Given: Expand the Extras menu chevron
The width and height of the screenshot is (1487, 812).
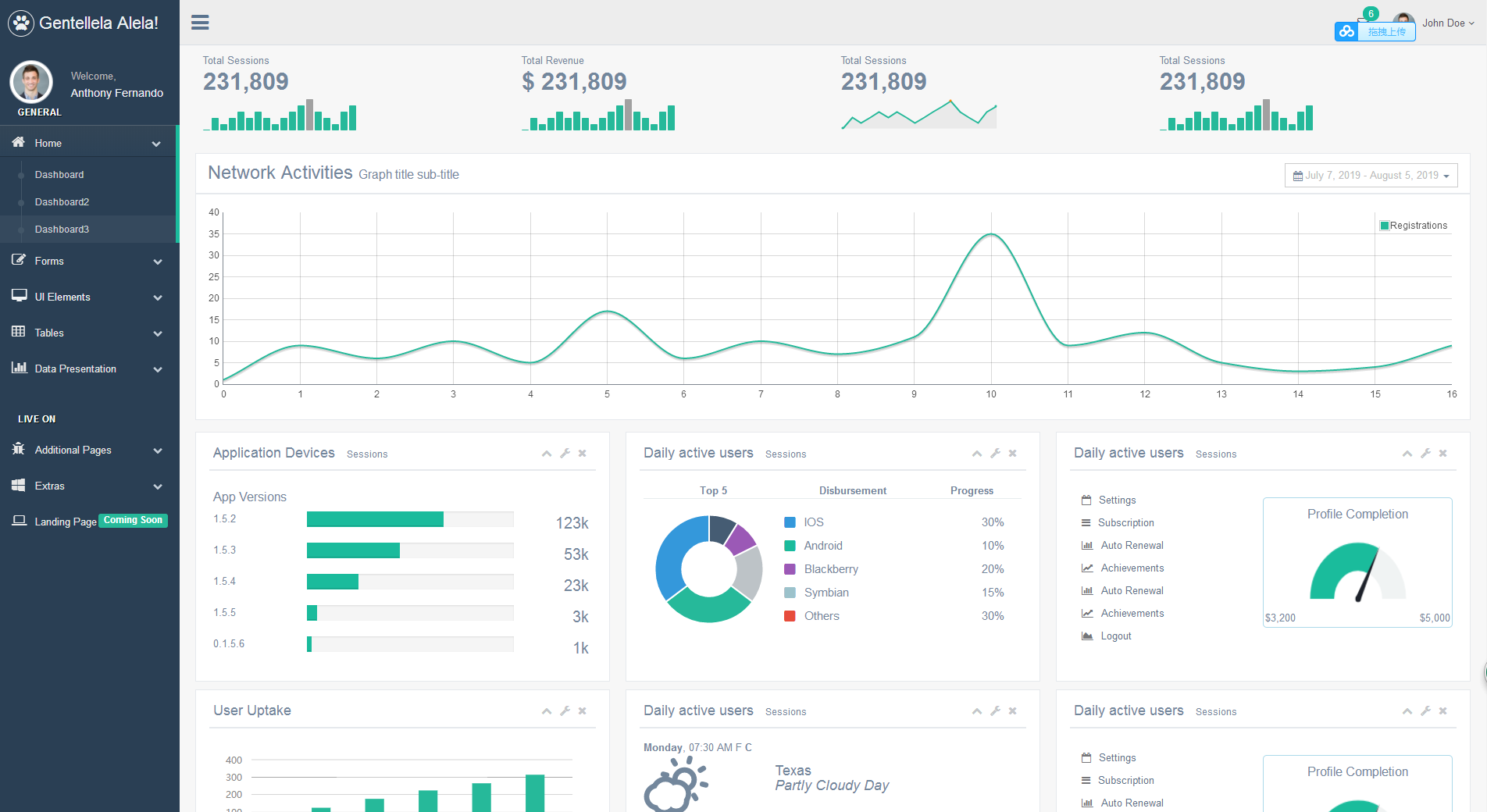Looking at the screenshot, I should click(158, 486).
